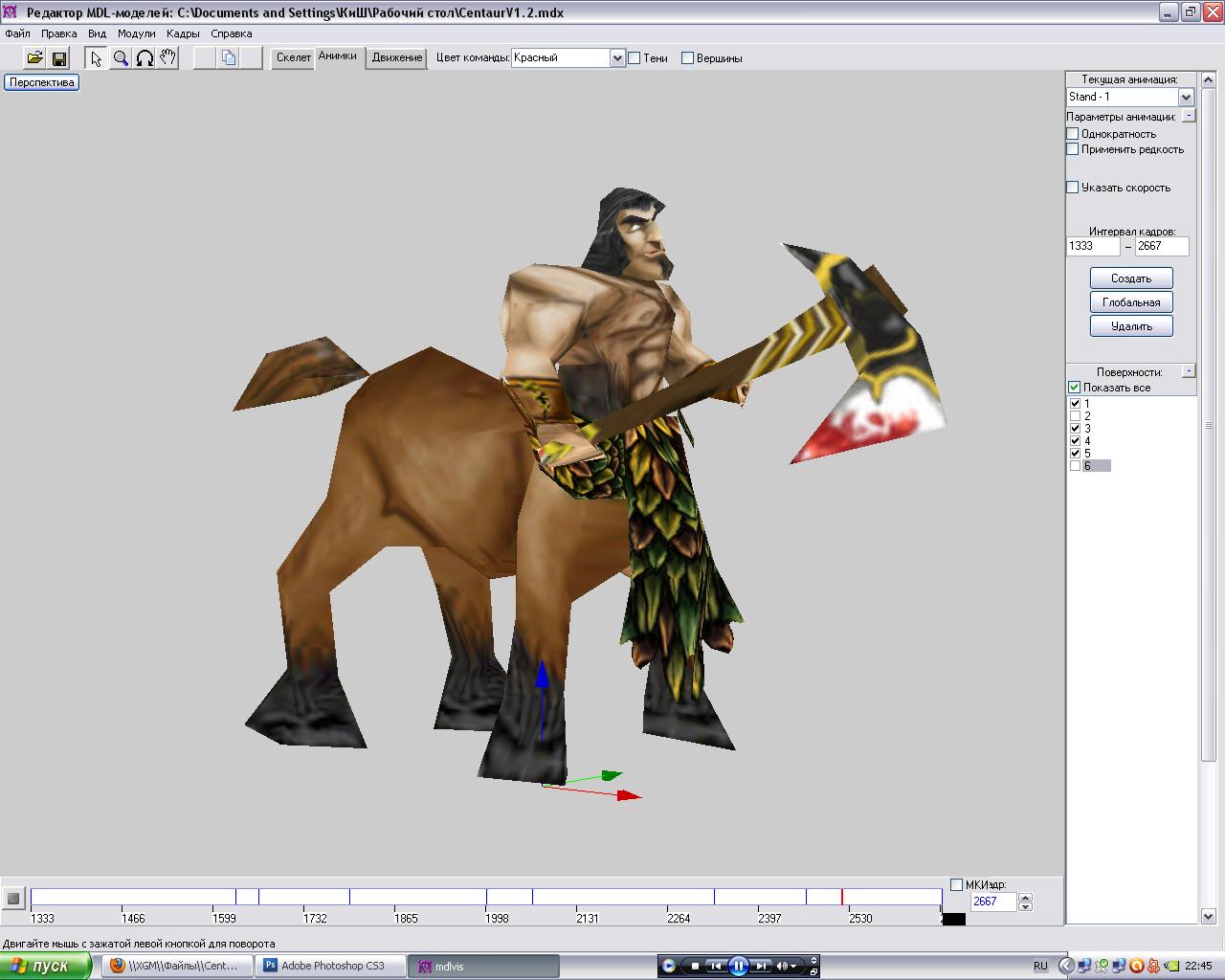1225x980 pixels.
Task: Open the Модули menu
Action: click(136, 33)
